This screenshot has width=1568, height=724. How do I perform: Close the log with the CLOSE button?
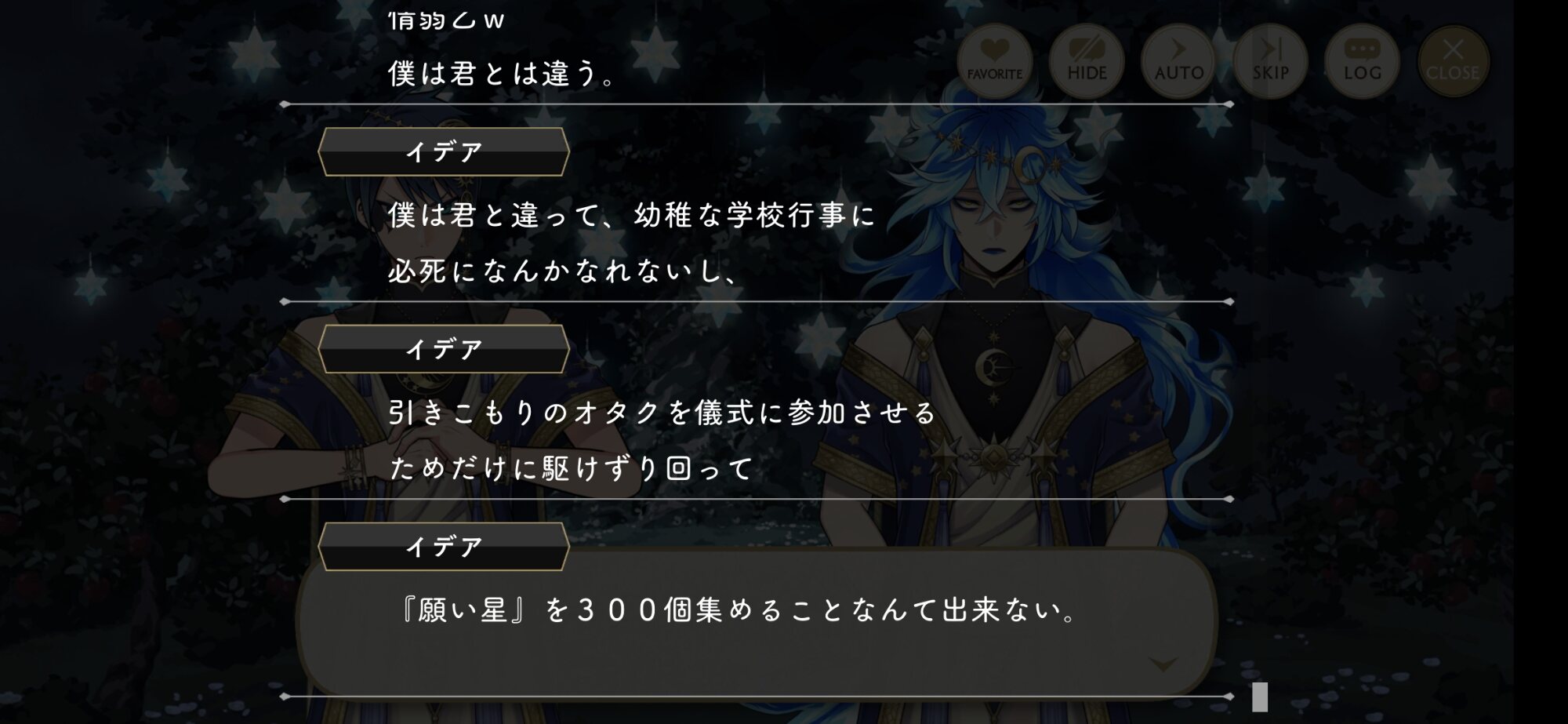(1453, 61)
